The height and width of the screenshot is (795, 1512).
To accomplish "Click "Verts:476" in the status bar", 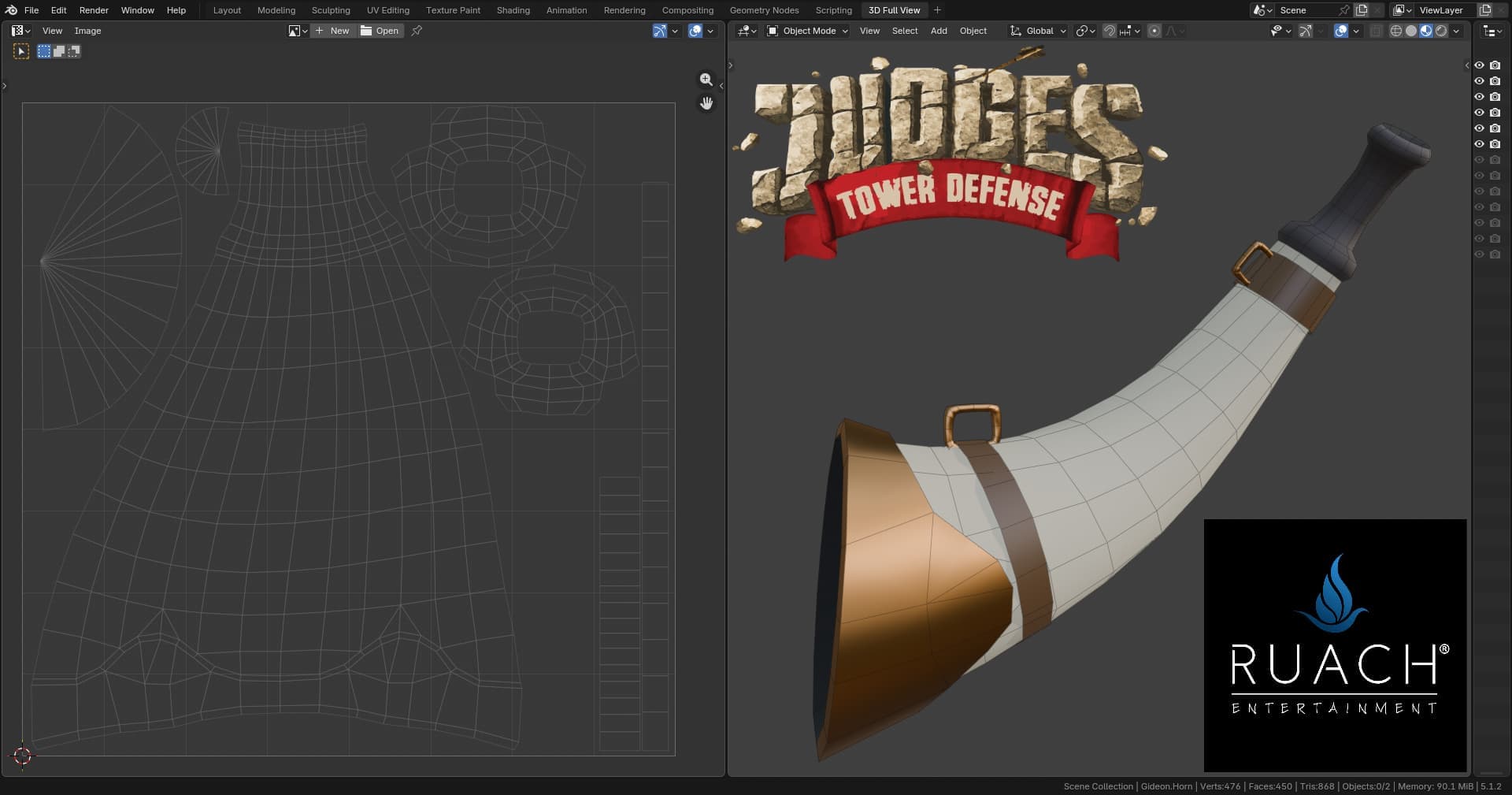I will 1220,786.
